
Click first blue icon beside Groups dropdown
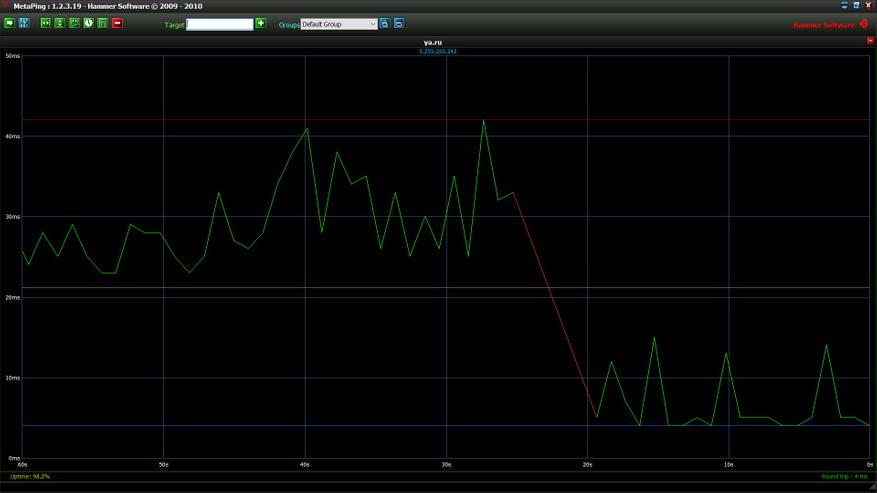pos(385,23)
